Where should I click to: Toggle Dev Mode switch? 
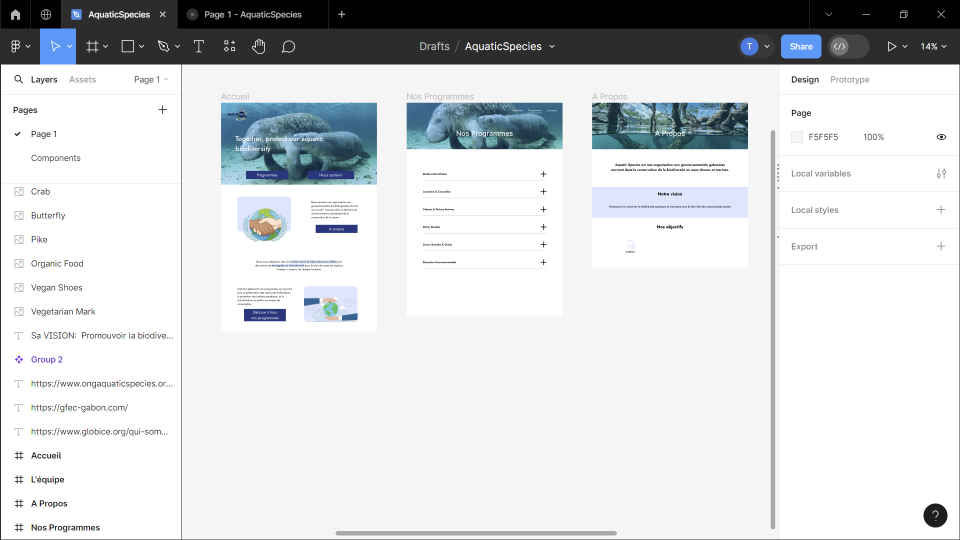click(848, 46)
